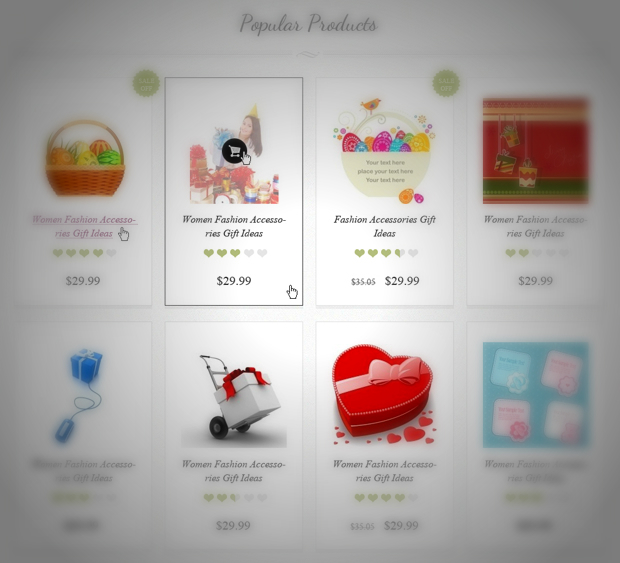Click fourth heart under red heart box
The width and height of the screenshot is (620, 563).
tap(400, 498)
